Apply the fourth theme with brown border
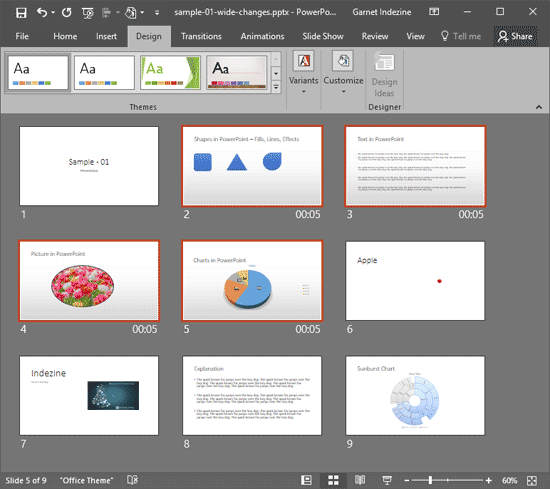The height and width of the screenshot is (489, 550). (x=237, y=73)
